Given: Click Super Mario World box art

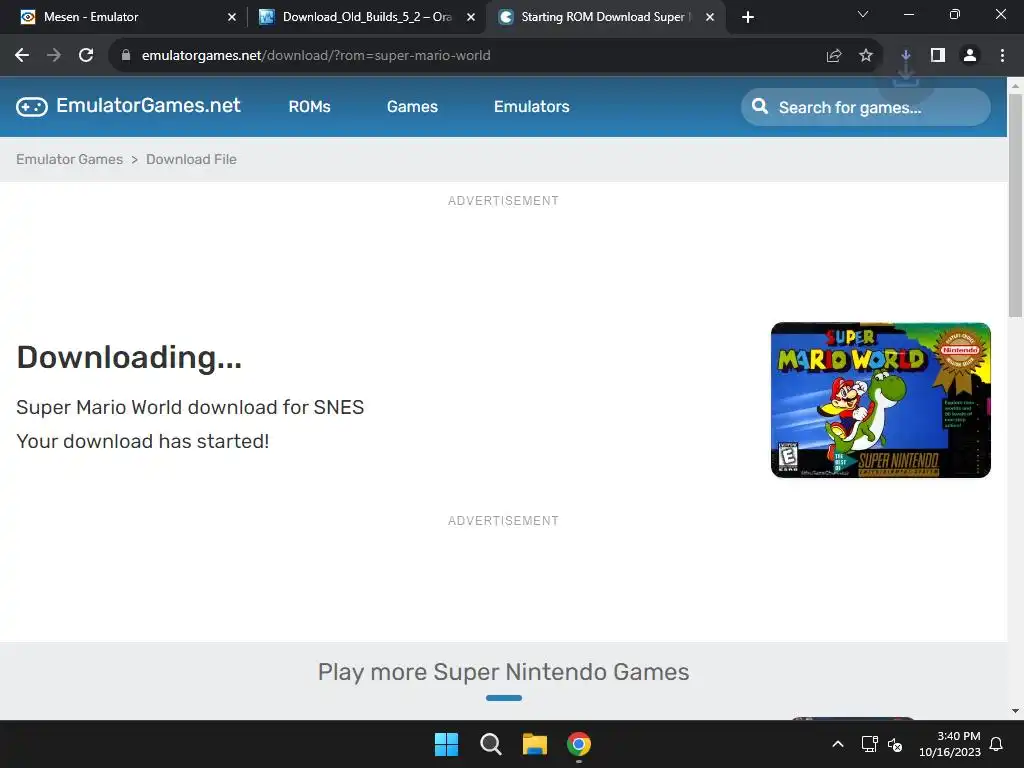Looking at the screenshot, I should point(880,400).
